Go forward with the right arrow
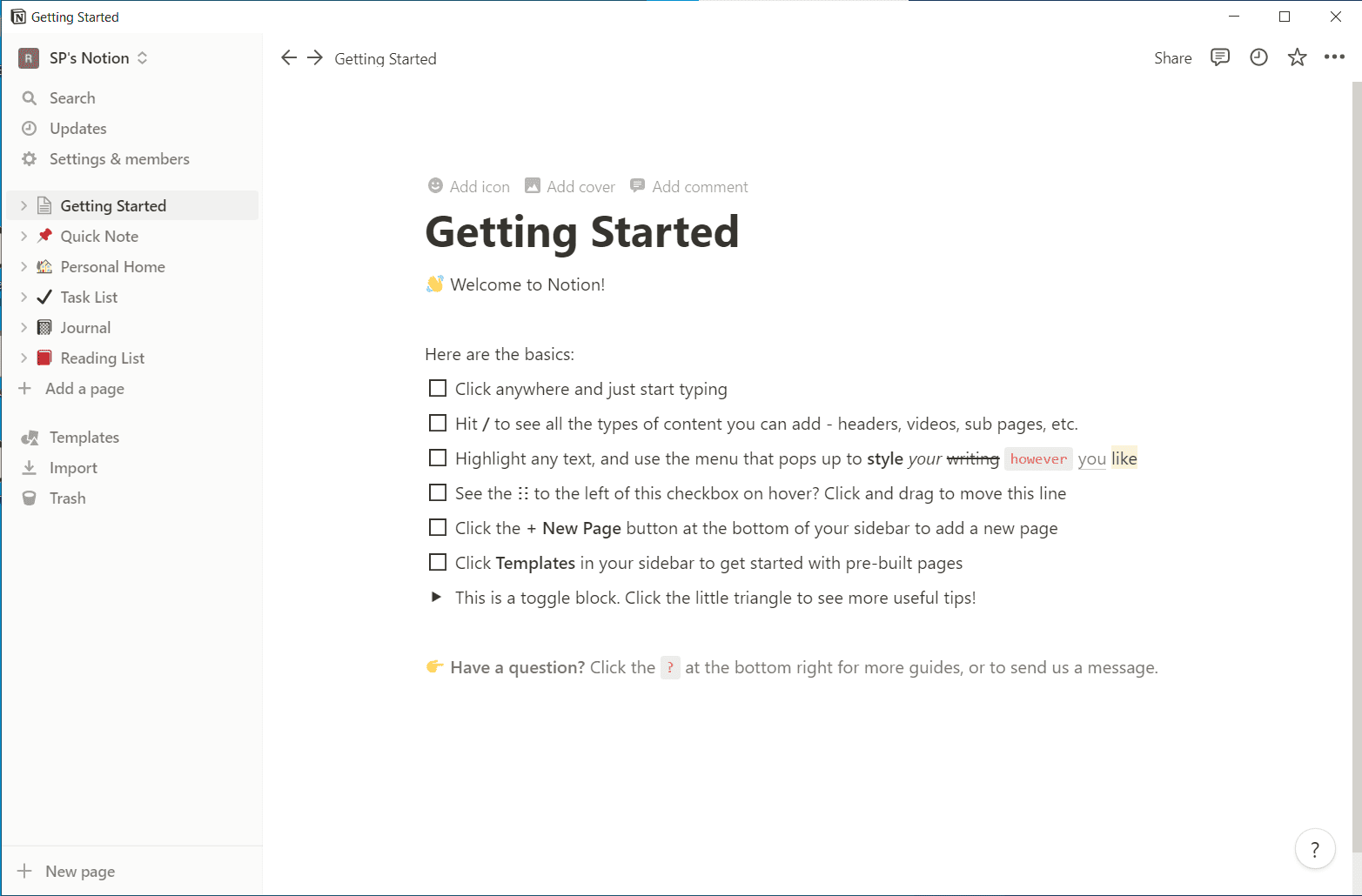This screenshot has width=1362, height=896. click(x=315, y=57)
